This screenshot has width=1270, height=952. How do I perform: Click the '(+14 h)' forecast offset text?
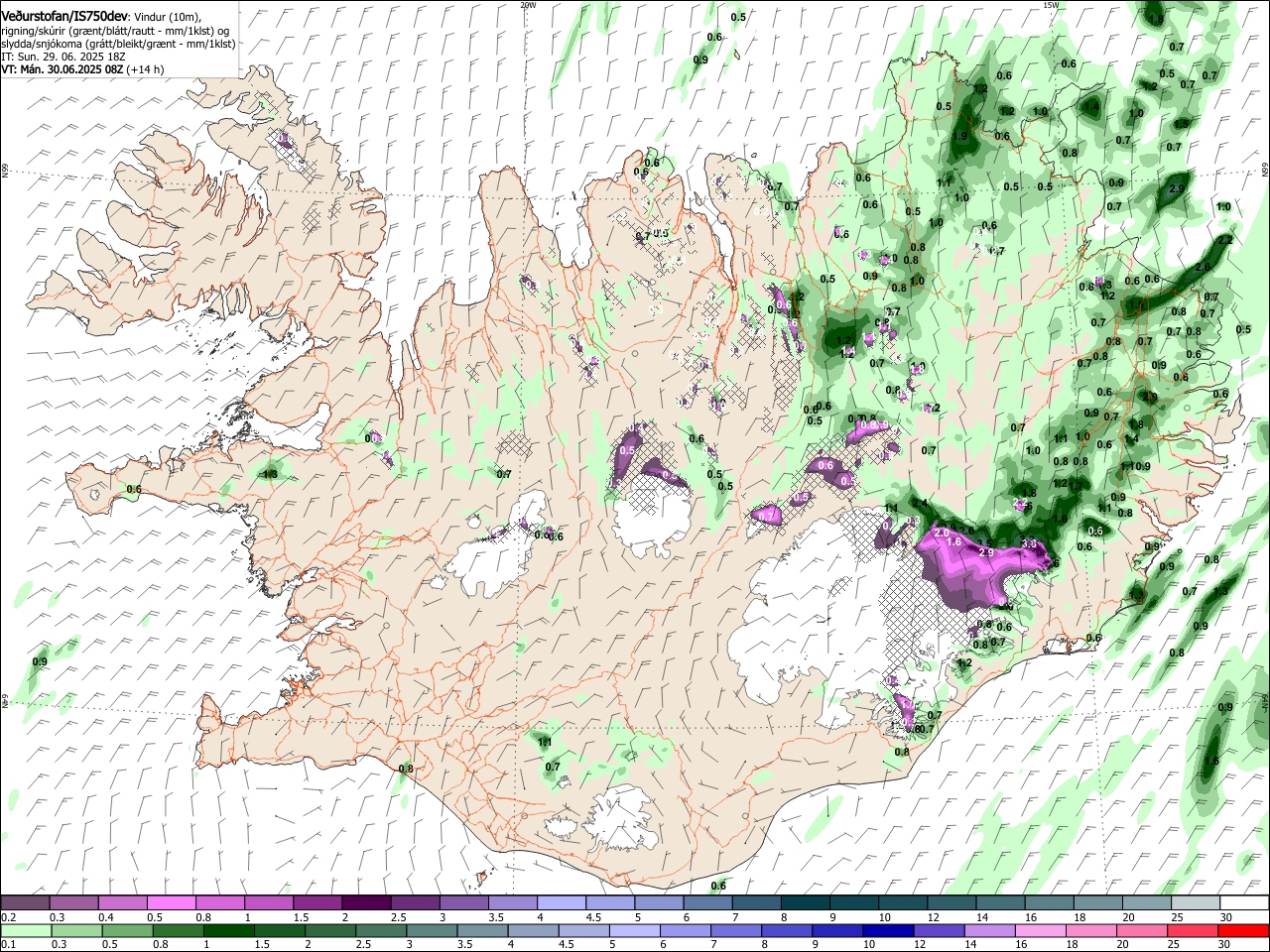(x=145, y=69)
